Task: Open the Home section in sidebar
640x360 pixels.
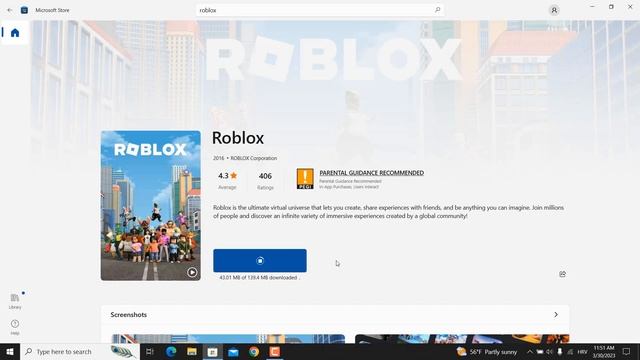Action: pyautogui.click(x=15, y=33)
